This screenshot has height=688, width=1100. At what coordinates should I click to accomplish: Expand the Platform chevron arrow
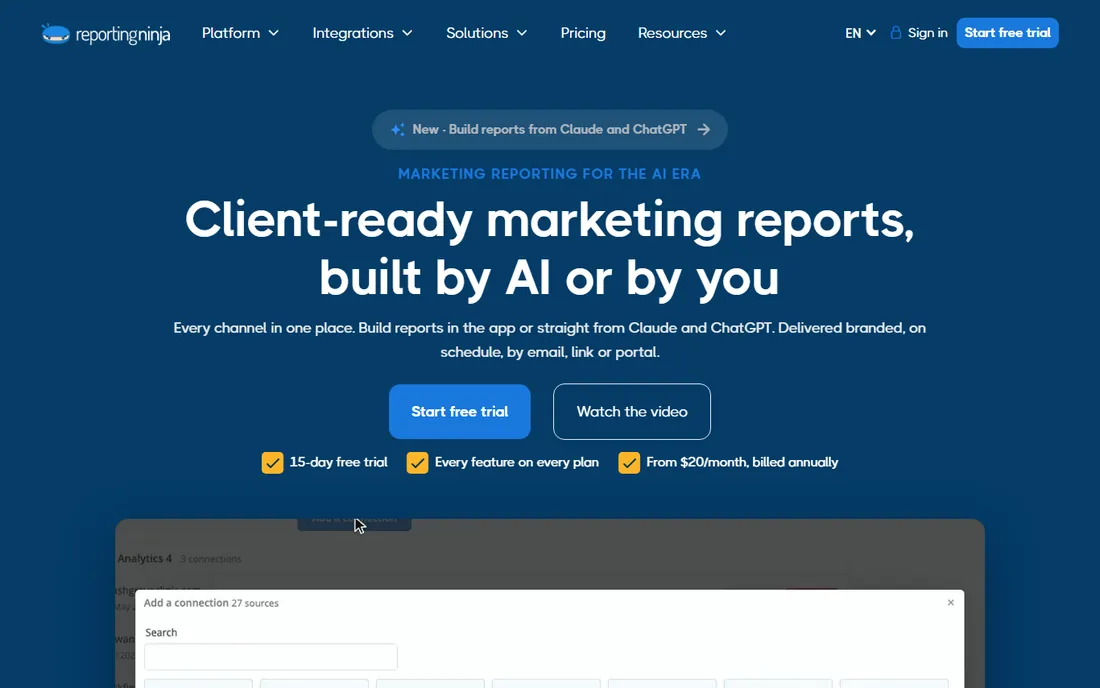274,33
